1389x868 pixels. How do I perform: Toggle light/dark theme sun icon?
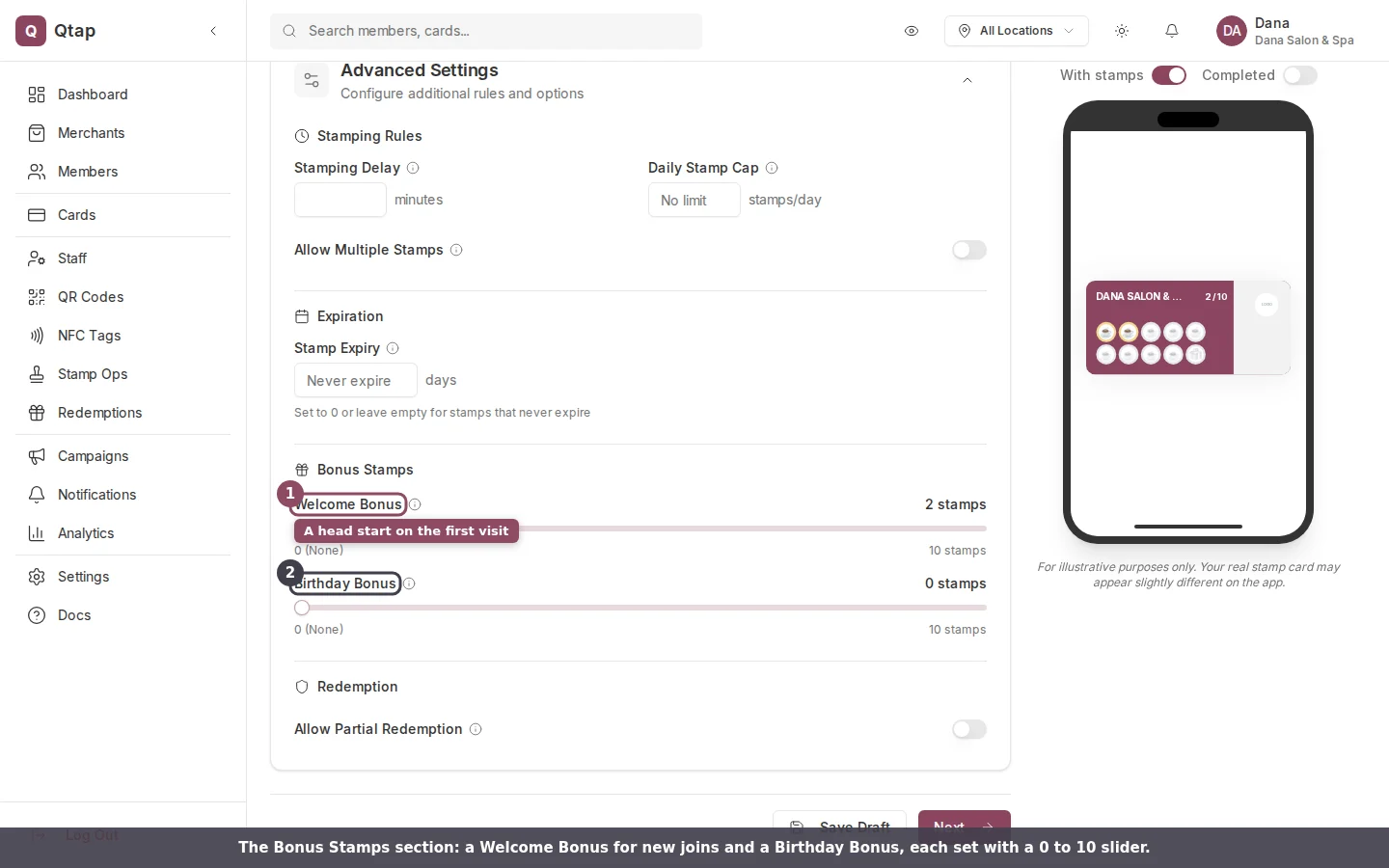pyautogui.click(x=1122, y=31)
